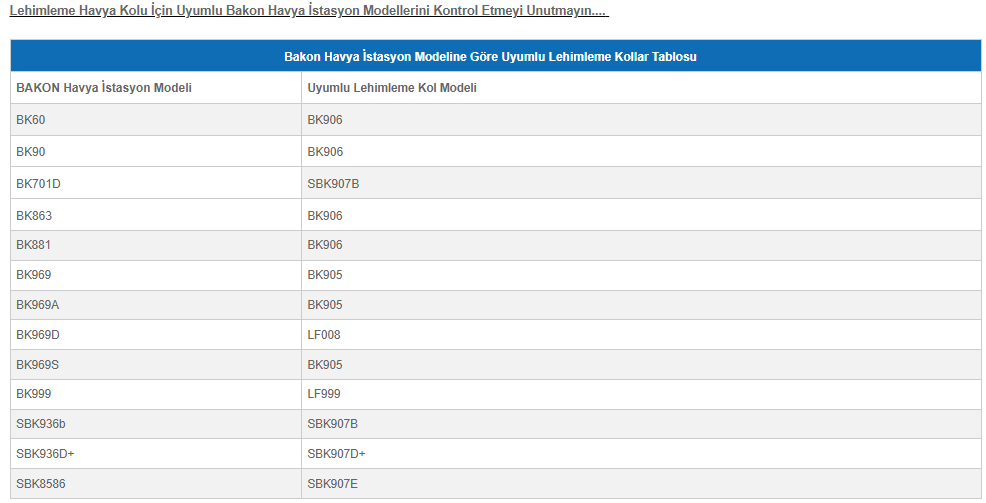This screenshot has width=986, height=503.
Task: Click the SBK8586 station model cell
Action: click(x=39, y=484)
